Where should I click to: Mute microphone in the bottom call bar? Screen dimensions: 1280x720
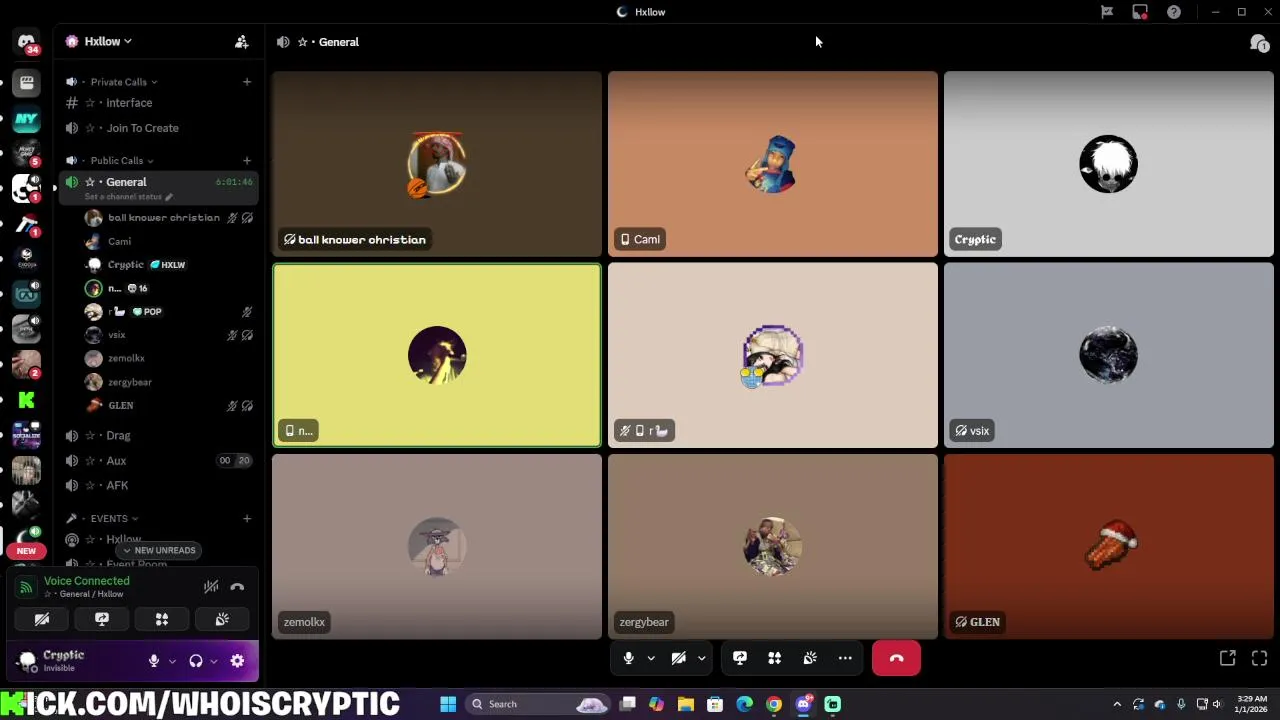628,658
